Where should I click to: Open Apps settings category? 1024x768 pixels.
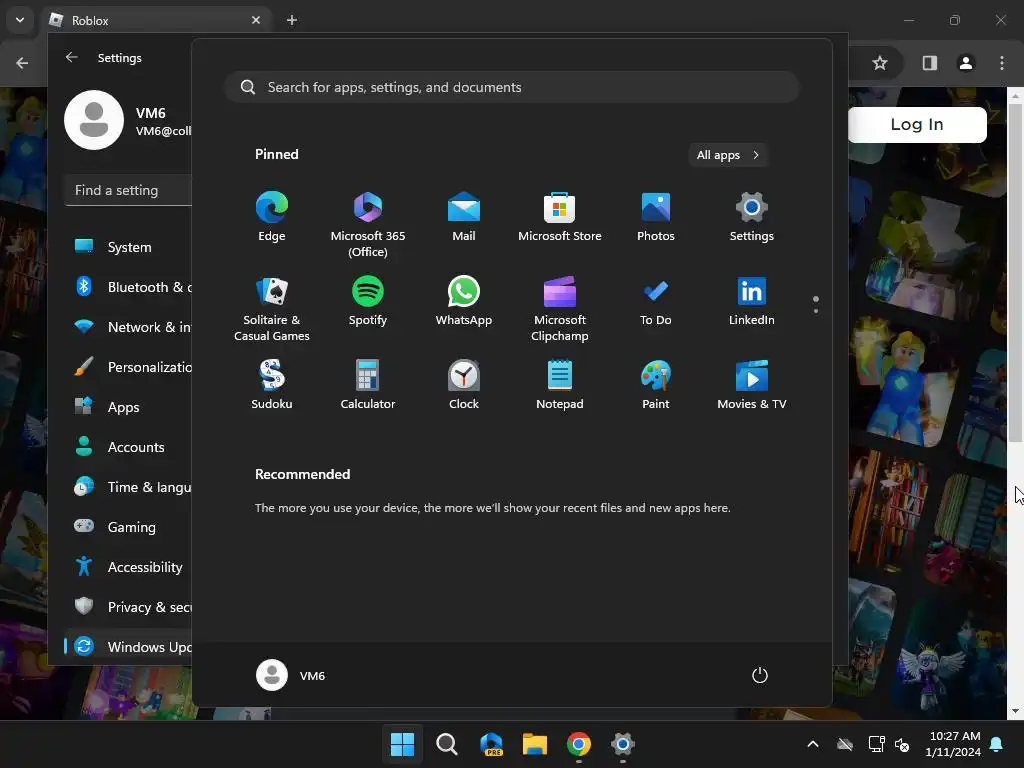[x=129, y=408]
